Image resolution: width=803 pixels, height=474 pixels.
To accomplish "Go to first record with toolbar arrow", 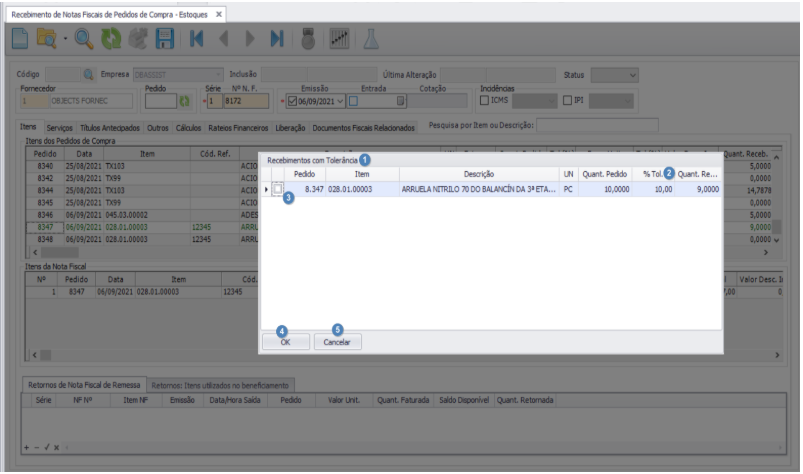I will coord(198,40).
